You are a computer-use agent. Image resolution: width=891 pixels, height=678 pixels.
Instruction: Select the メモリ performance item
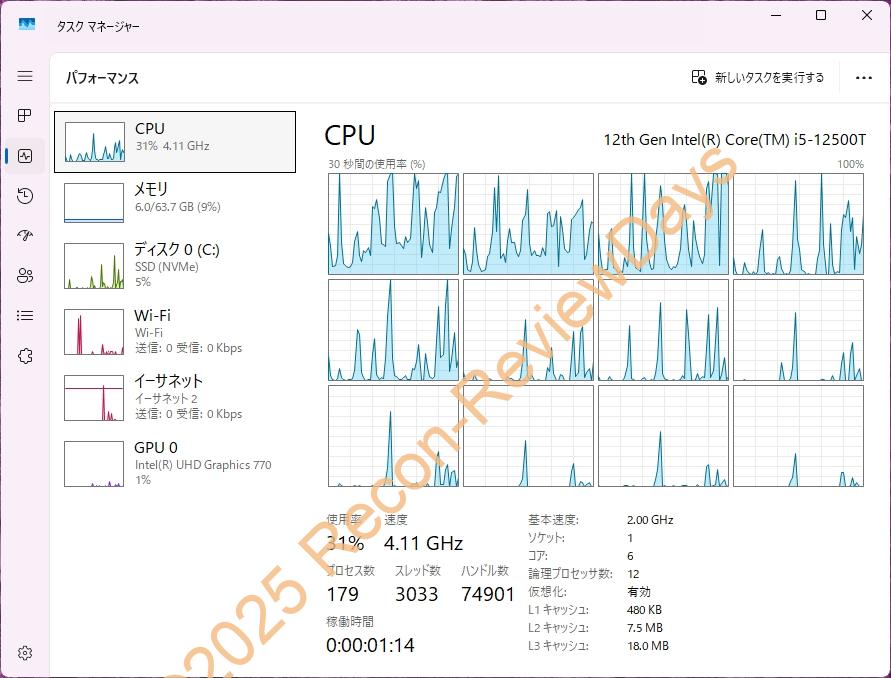pos(175,202)
